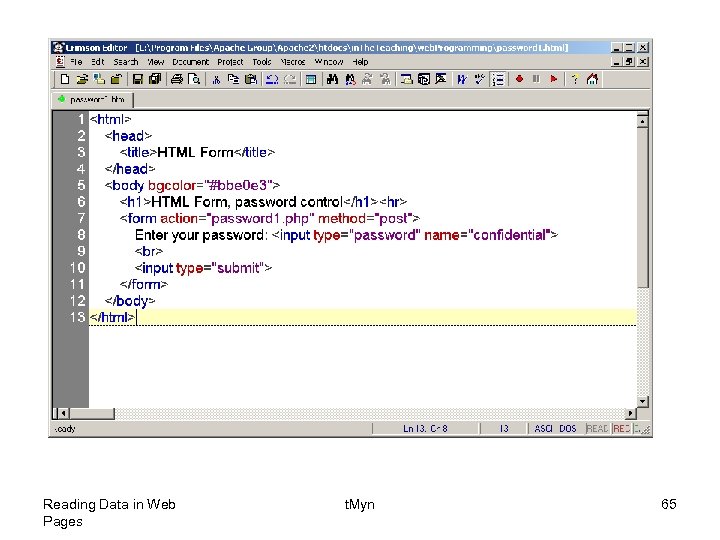
Task: Open the Project menu
Action: click(230, 62)
